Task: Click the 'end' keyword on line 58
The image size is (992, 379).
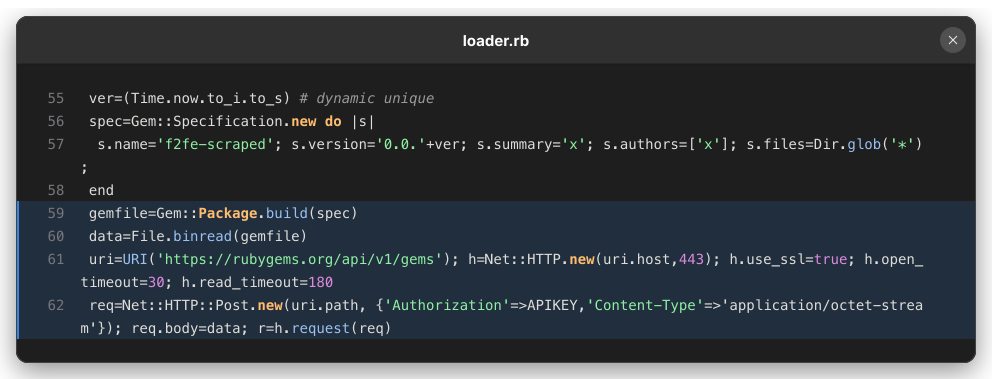Action: tap(101, 190)
